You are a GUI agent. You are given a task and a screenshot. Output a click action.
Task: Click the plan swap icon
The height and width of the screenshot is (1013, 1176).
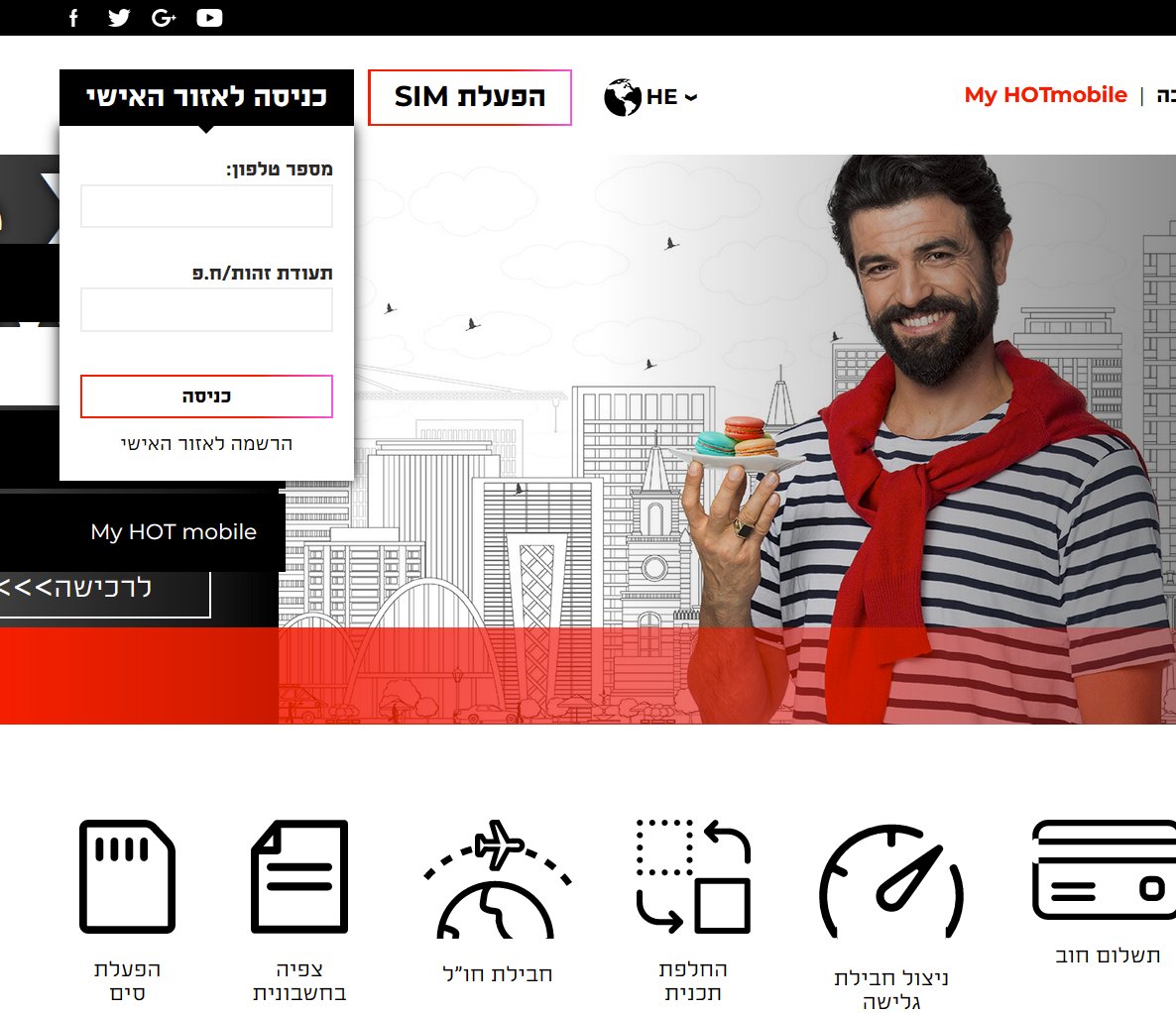pyautogui.click(x=693, y=876)
